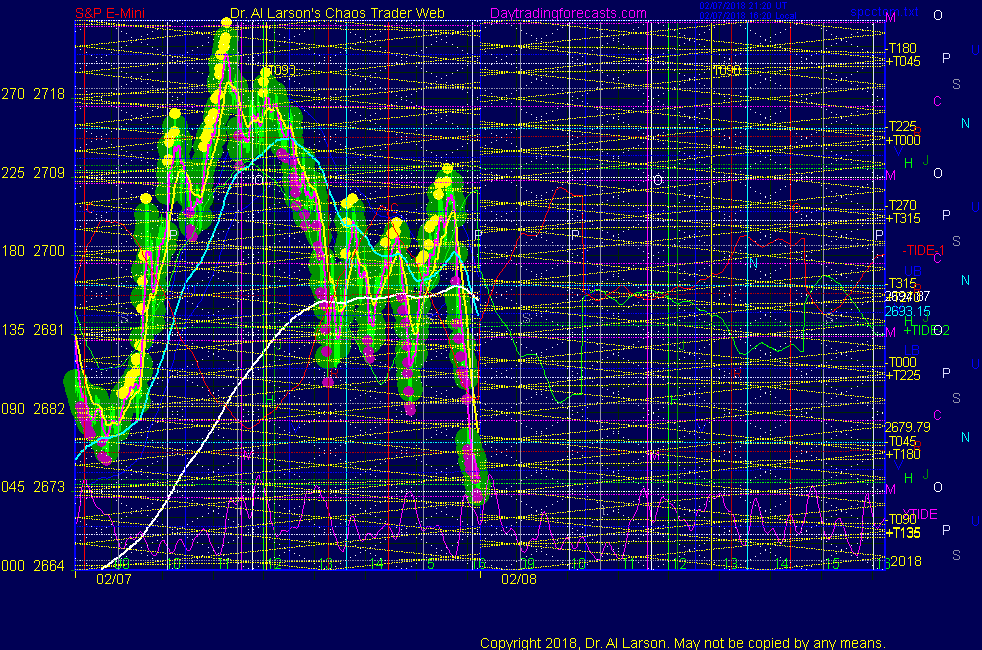Click the green '+TIDE 2' legend label

pyautogui.click(x=927, y=330)
